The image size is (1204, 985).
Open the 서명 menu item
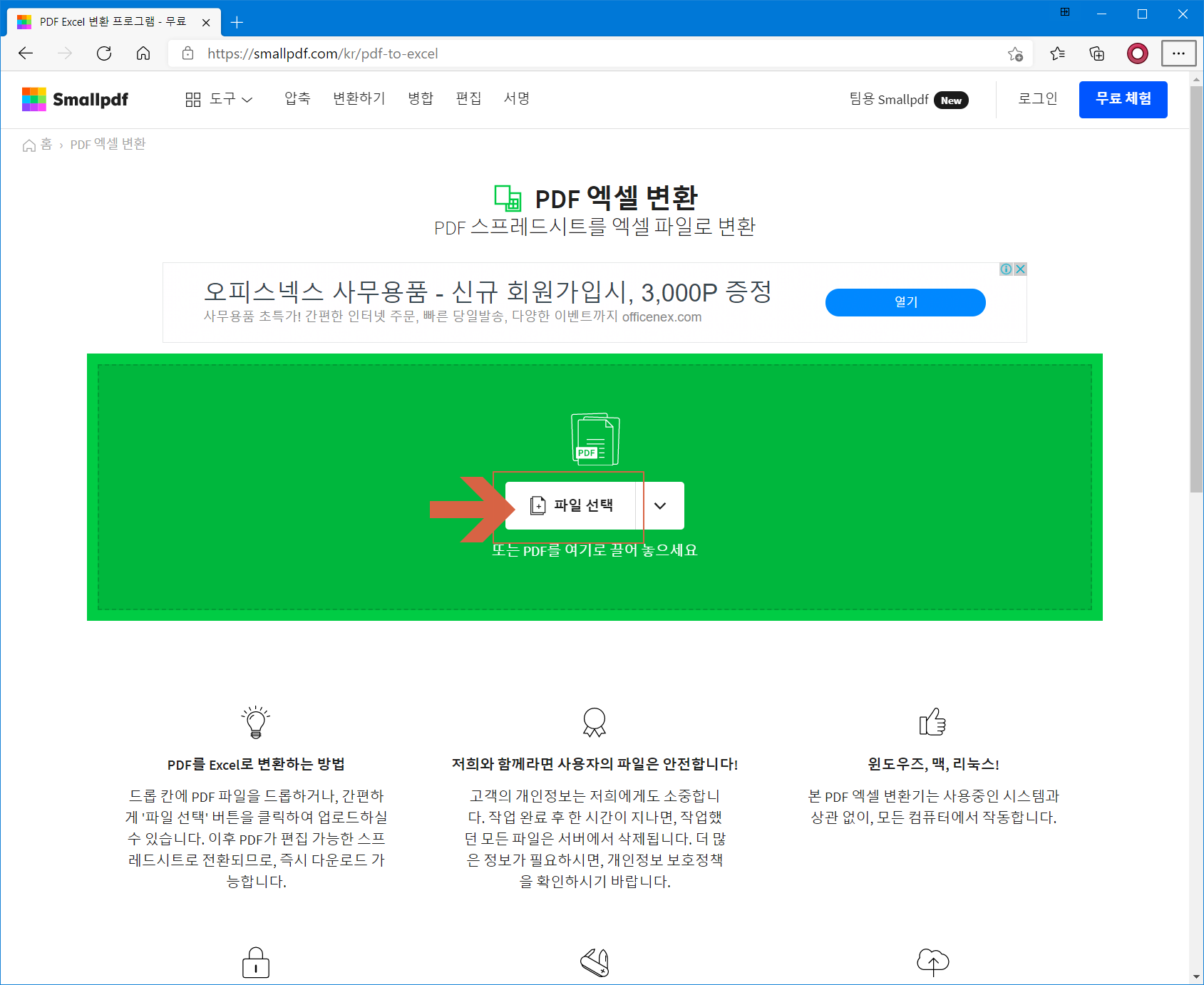coord(517,98)
